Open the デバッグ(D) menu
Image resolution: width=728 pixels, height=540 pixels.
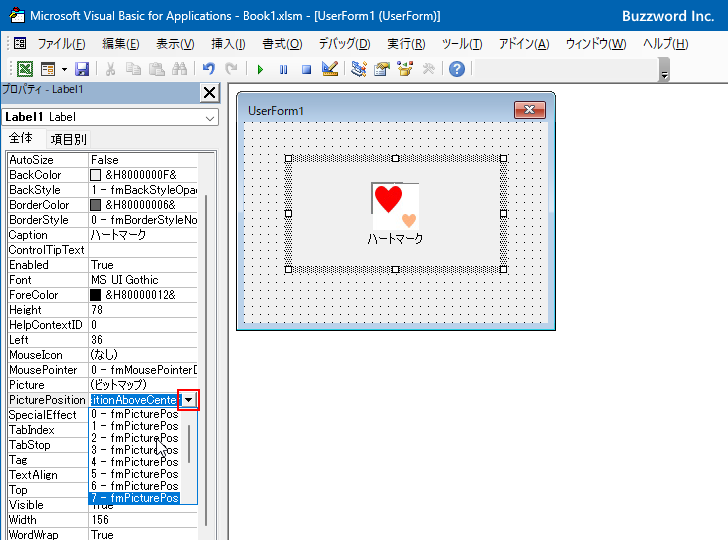pos(344,44)
